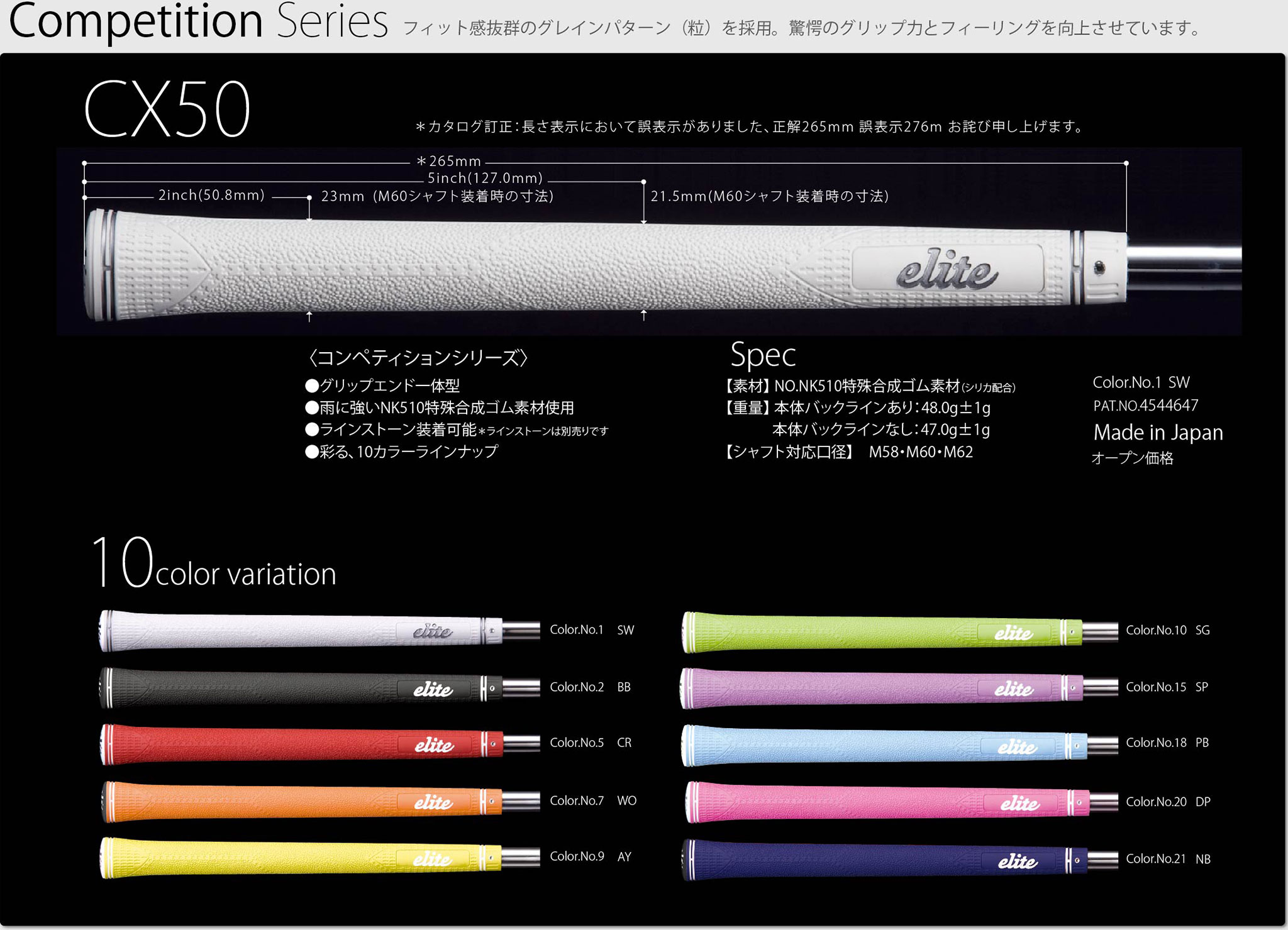Click the 'Color.No.5 CR' label

pos(591,743)
